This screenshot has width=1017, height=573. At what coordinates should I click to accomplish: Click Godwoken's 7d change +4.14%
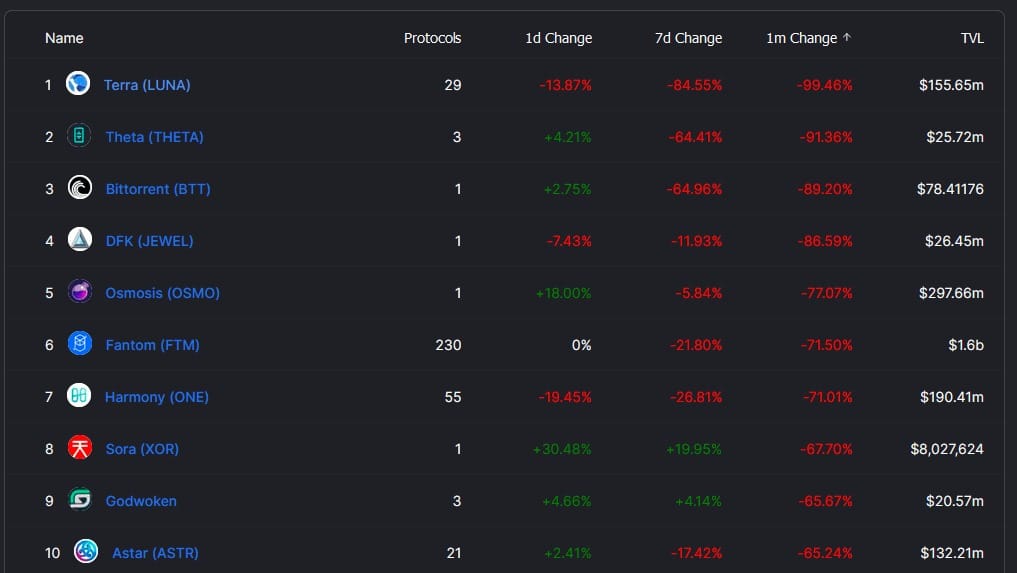(x=699, y=501)
